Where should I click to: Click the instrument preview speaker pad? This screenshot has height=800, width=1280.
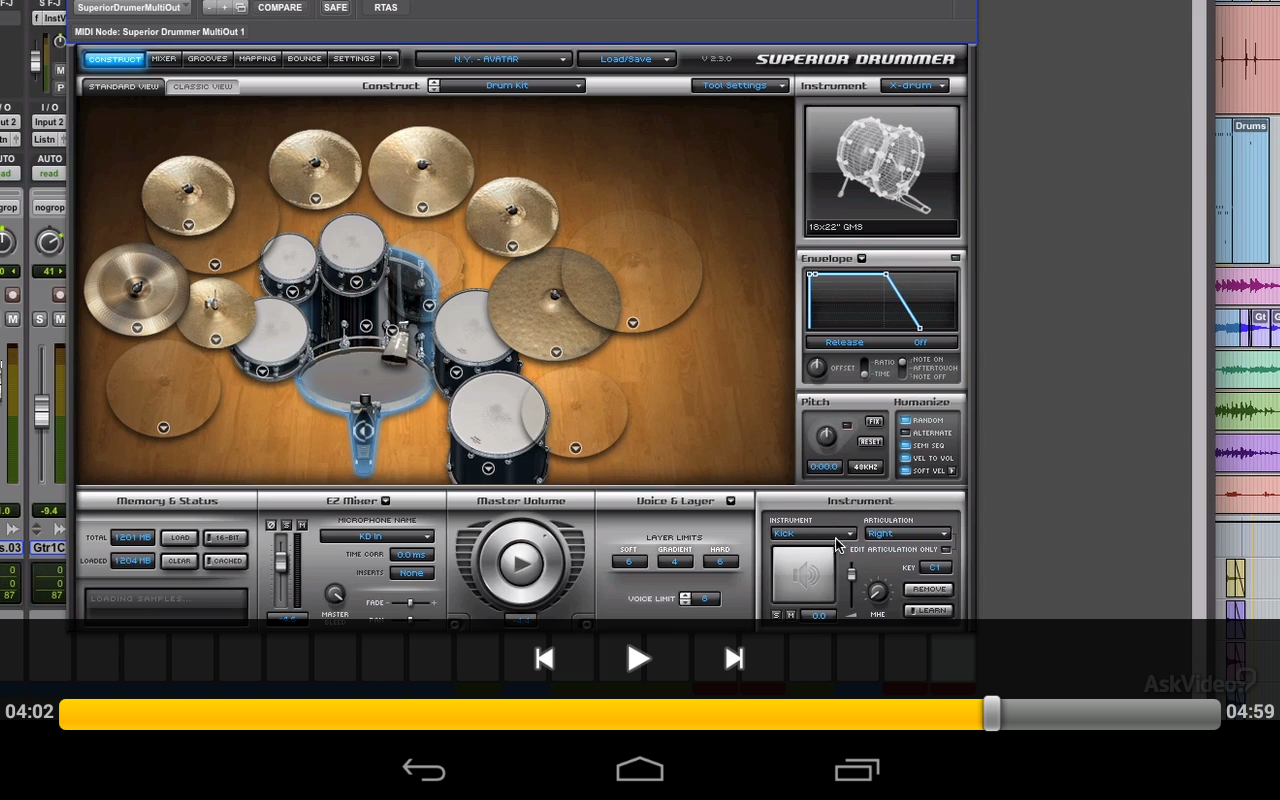pos(804,575)
